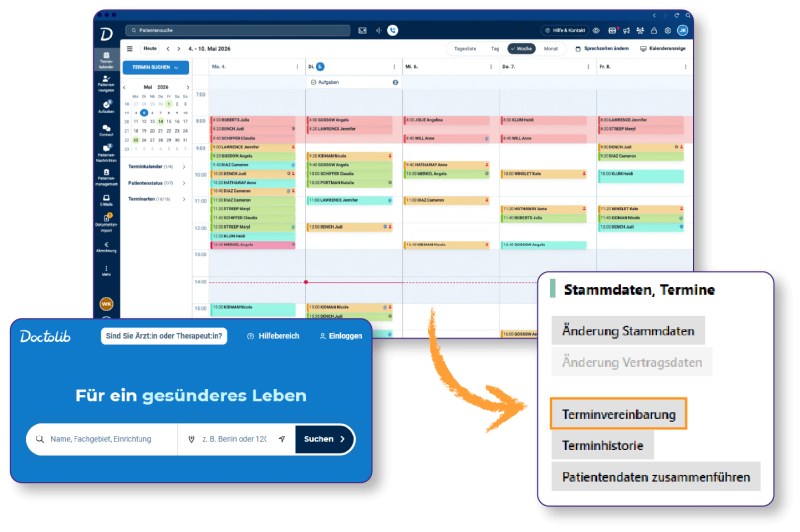Click Einloggen in Doctolib banner
This screenshot has height=532, width=800.
tap(340, 336)
